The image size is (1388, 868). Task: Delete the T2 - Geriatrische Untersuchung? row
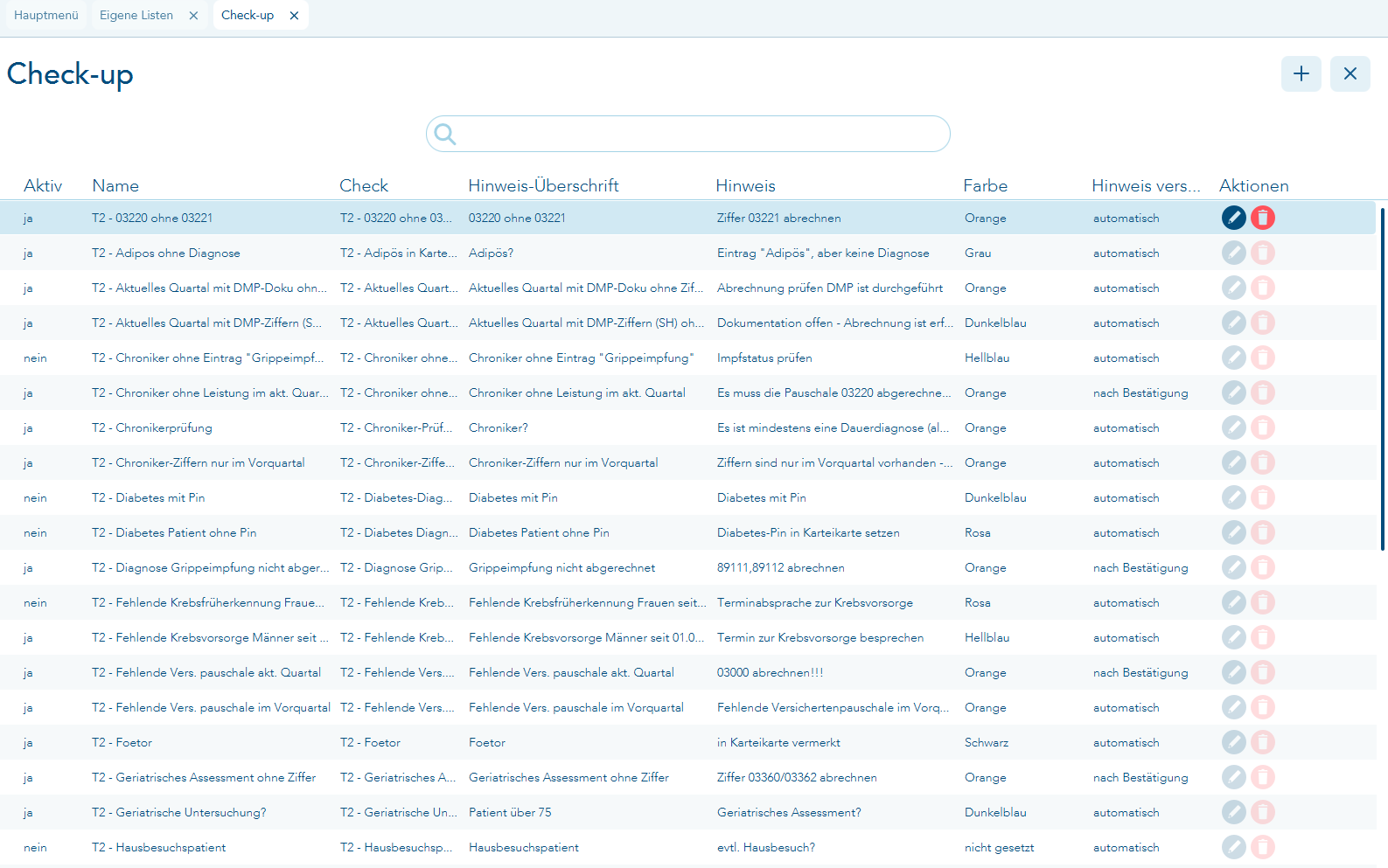pyautogui.click(x=1262, y=812)
